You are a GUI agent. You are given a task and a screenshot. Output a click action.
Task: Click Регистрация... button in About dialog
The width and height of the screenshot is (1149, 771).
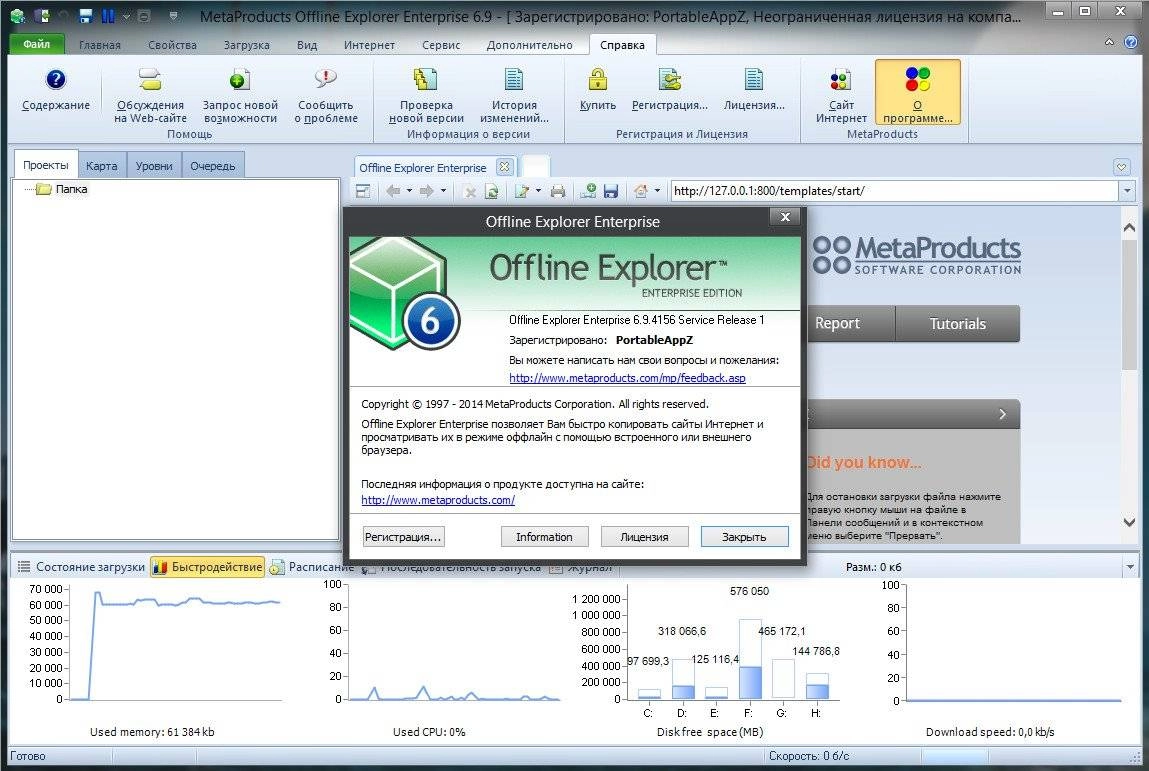pos(403,536)
